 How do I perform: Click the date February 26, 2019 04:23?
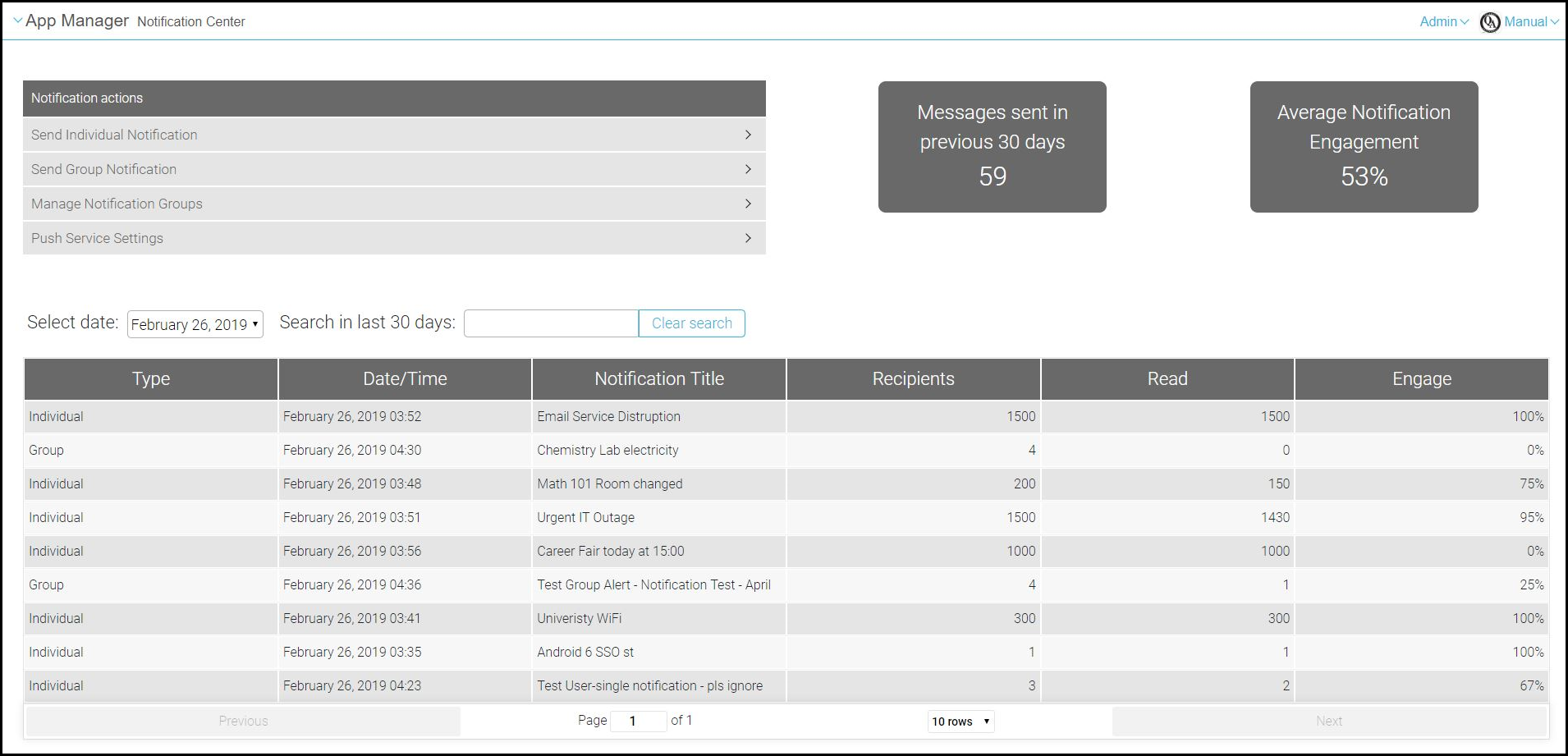pos(352,685)
